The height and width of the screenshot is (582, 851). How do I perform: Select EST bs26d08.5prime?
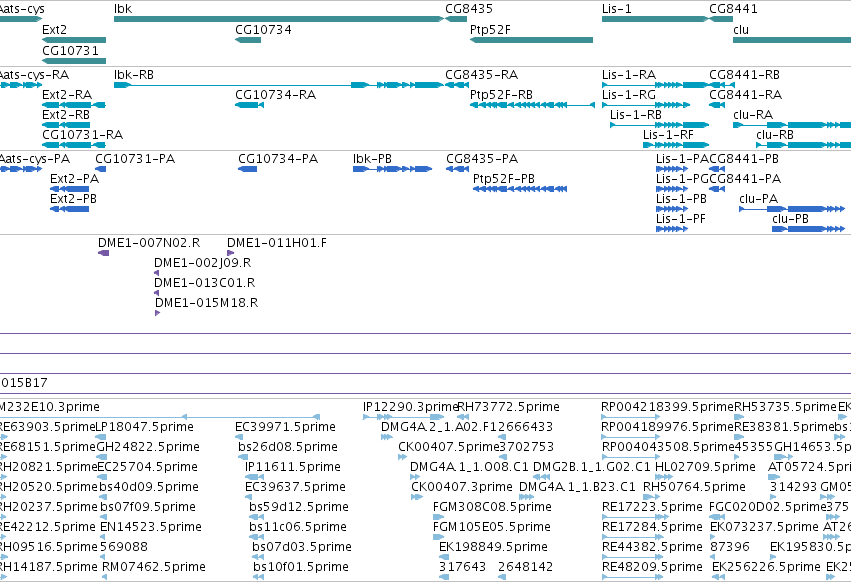(x=288, y=447)
